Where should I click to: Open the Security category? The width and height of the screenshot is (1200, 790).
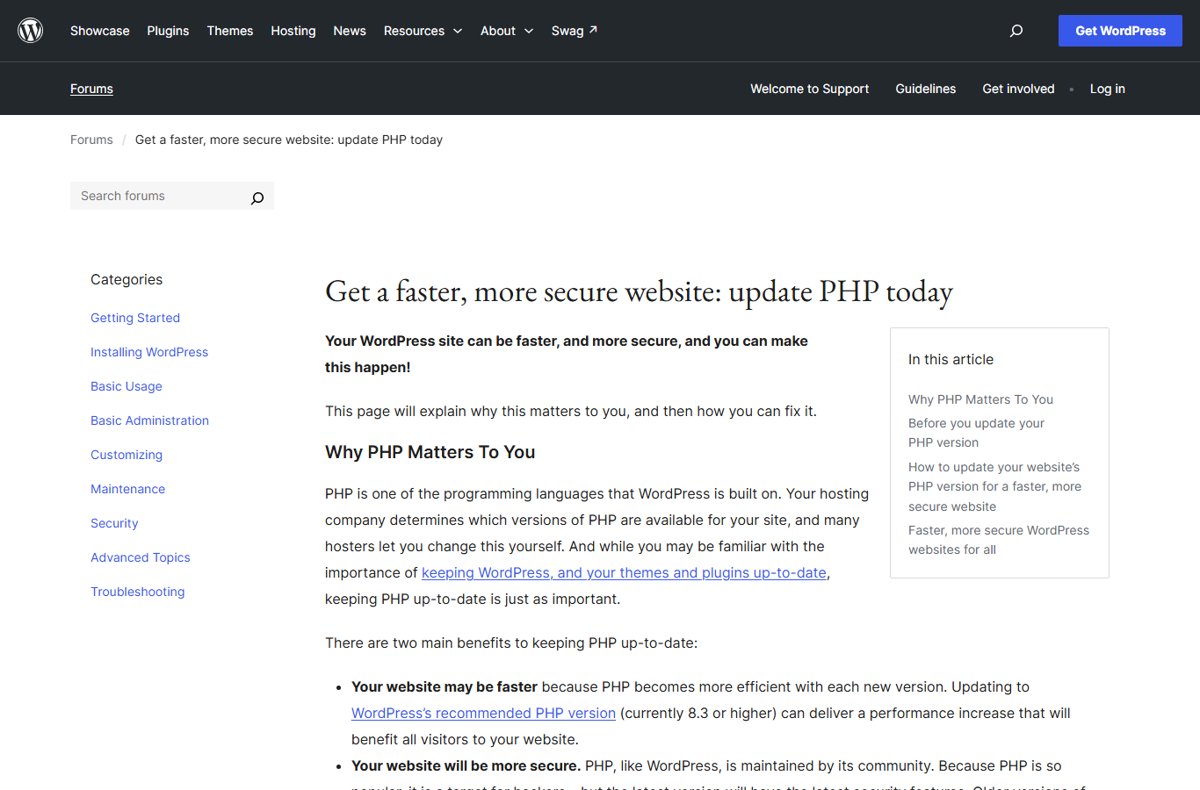(x=114, y=523)
